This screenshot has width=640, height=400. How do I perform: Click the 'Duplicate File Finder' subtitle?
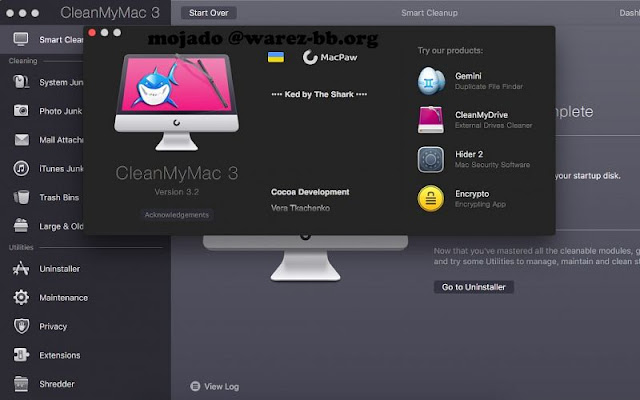click(x=489, y=87)
